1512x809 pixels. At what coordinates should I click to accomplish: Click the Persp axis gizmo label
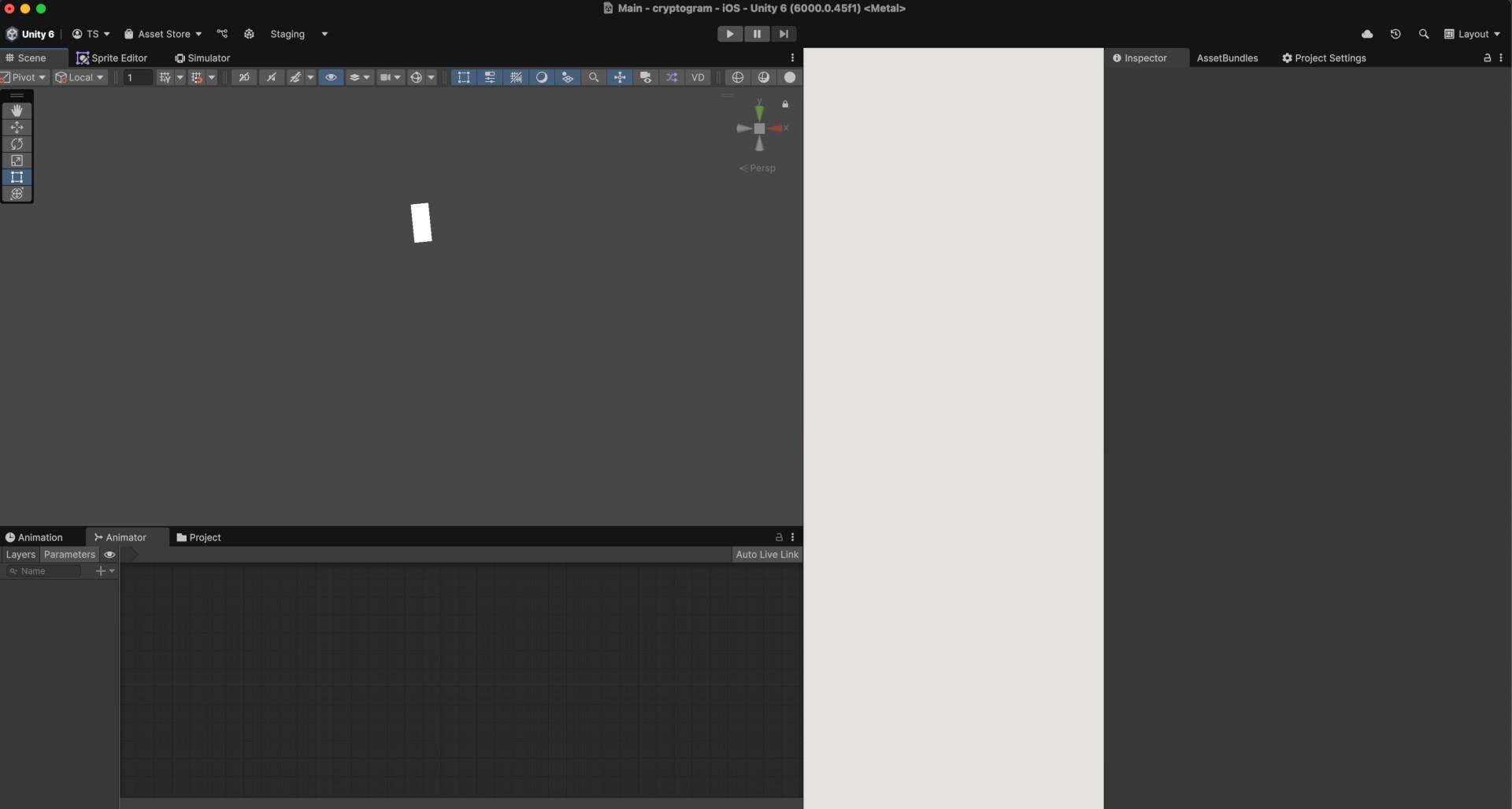click(x=758, y=168)
